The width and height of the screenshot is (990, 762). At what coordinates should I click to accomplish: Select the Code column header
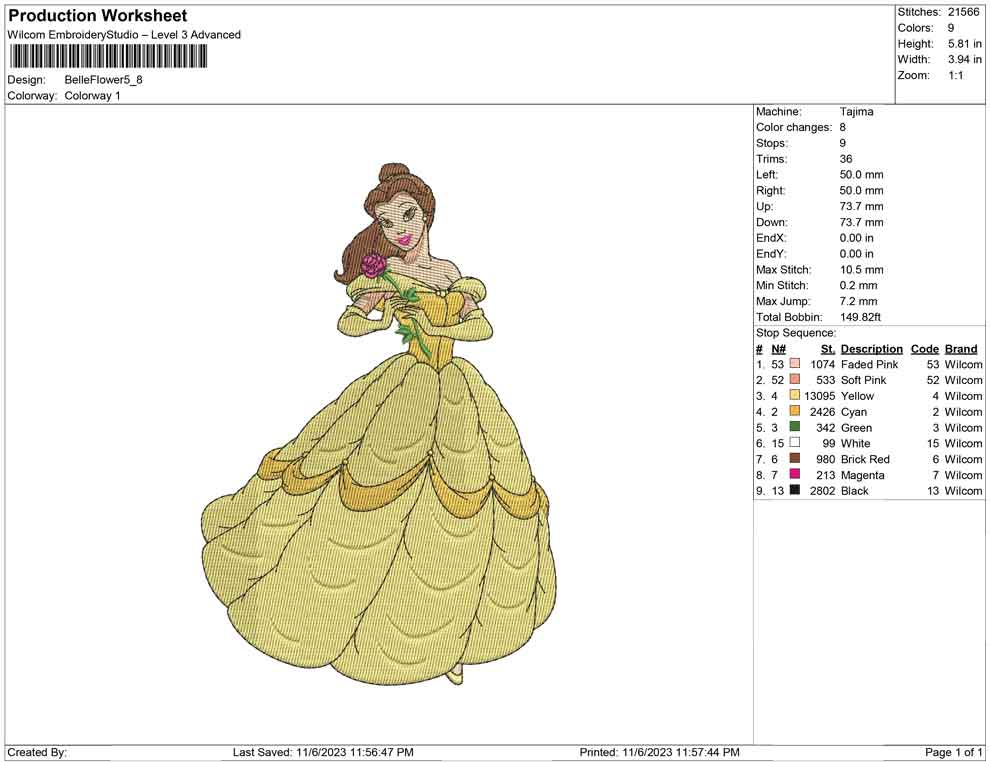pyautogui.click(x=925, y=349)
